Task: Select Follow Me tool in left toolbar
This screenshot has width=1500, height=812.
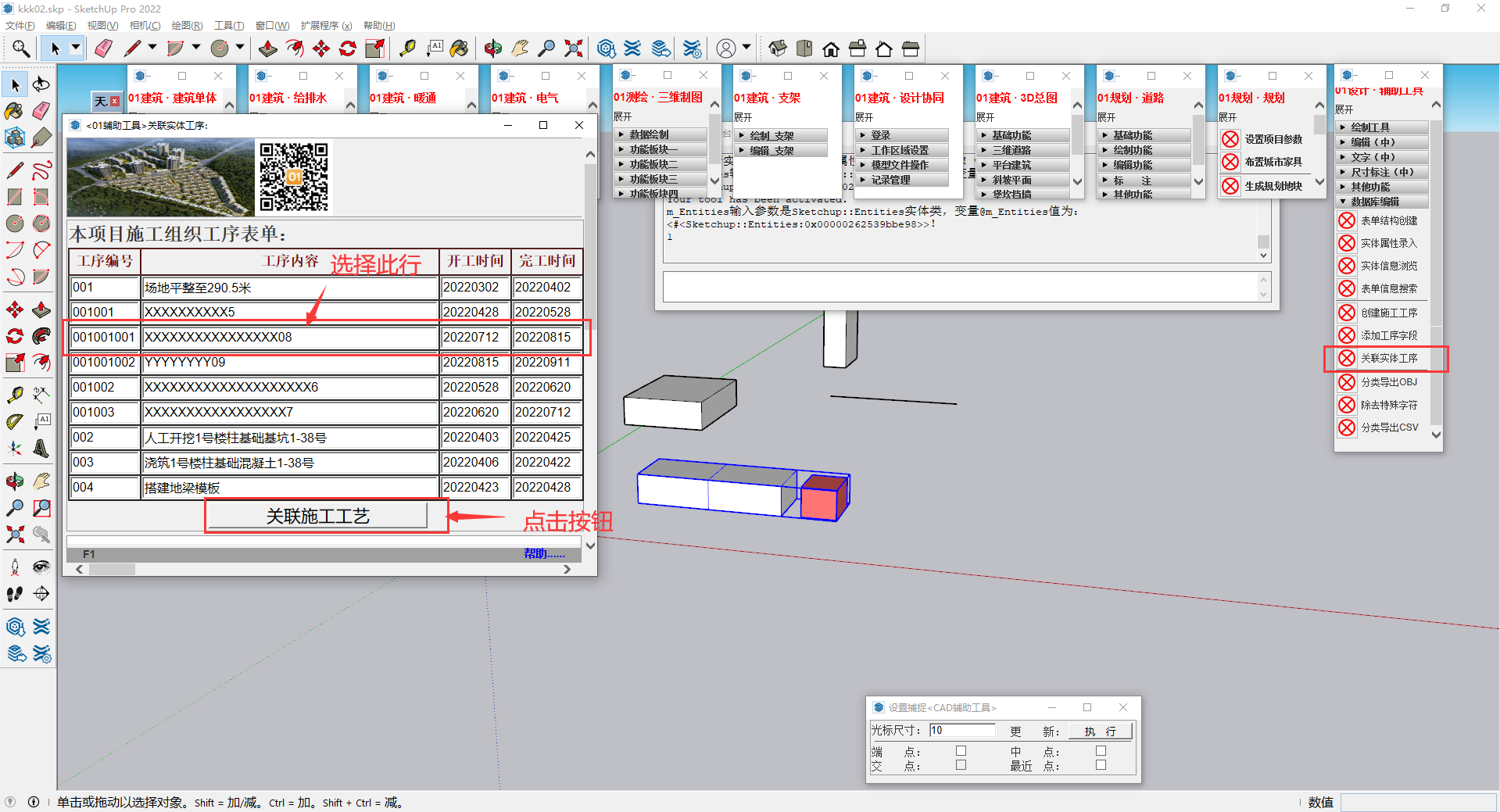Action: pyautogui.click(x=41, y=336)
